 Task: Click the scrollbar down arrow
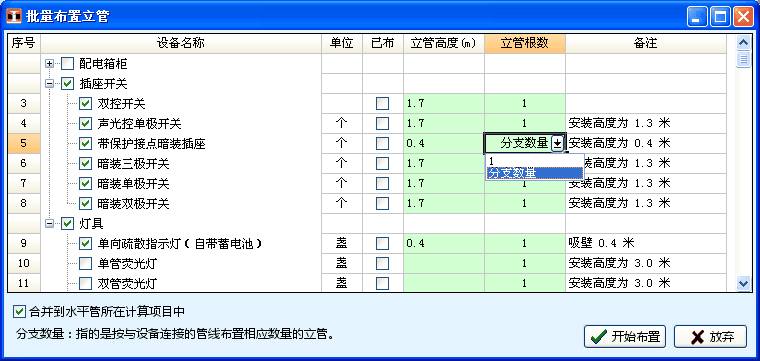tap(743, 283)
